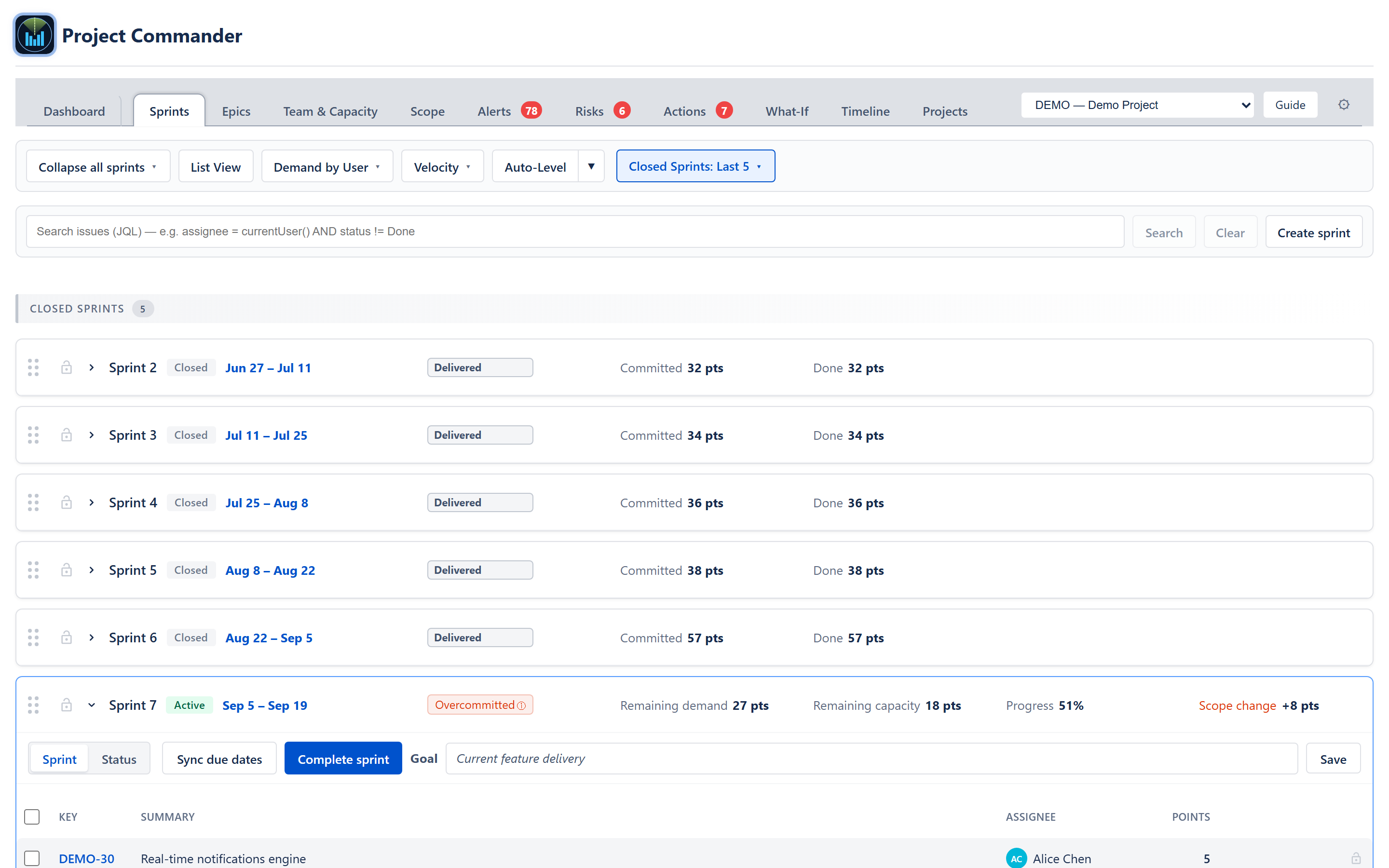The image size is (1389, 868).
Task: Toggle the lock icon on Sprint 4
Action: 67,502
